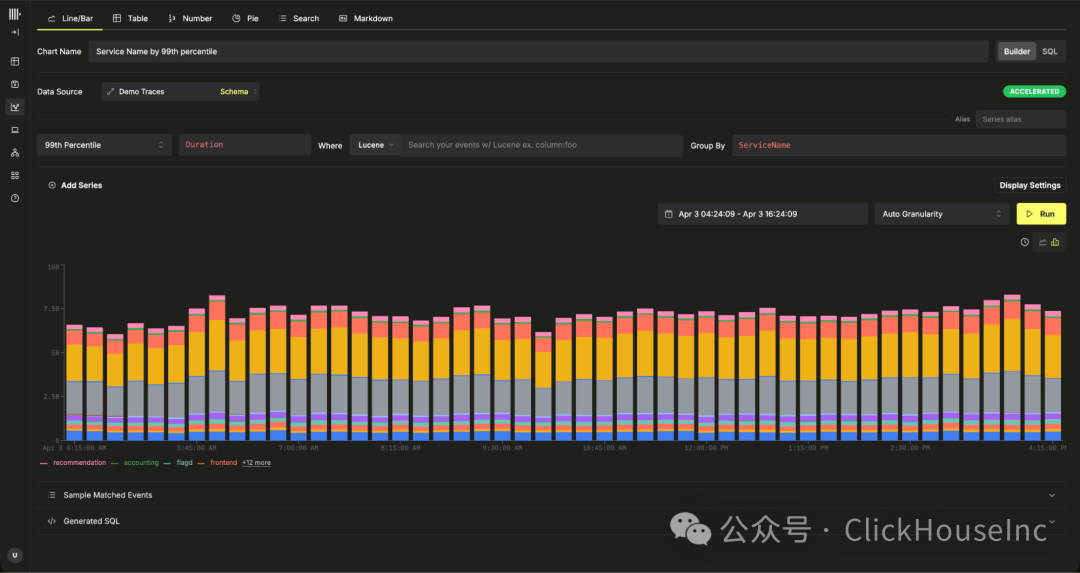Viewport: 1080px width, 573px height.
Task: Click the HyperDX logo icon in the sidebar
Action: (14, 14)
